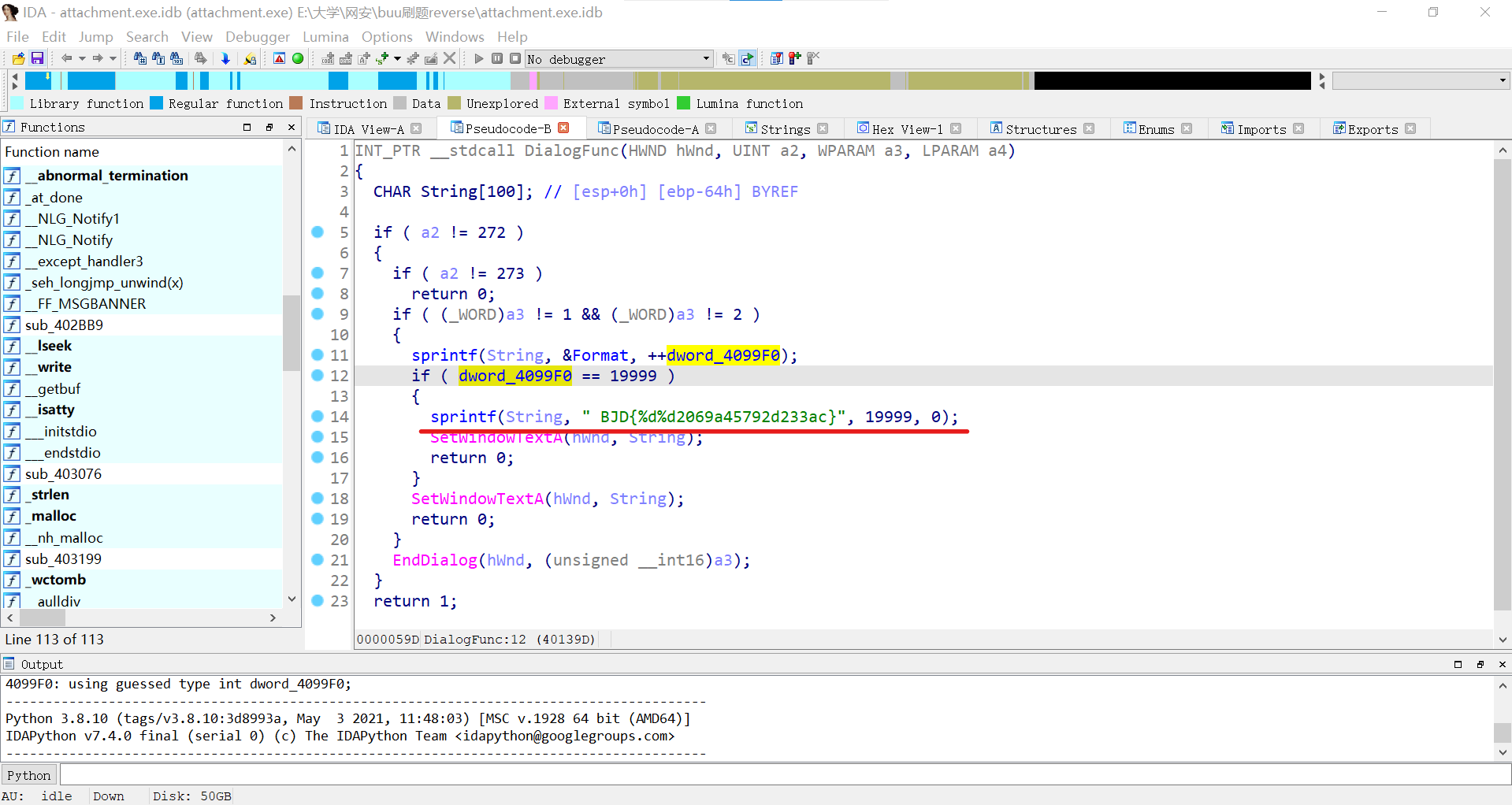Close the Enums tab
The width and height of the screenshot is (1512, 805).
(x=1187, y=128)
